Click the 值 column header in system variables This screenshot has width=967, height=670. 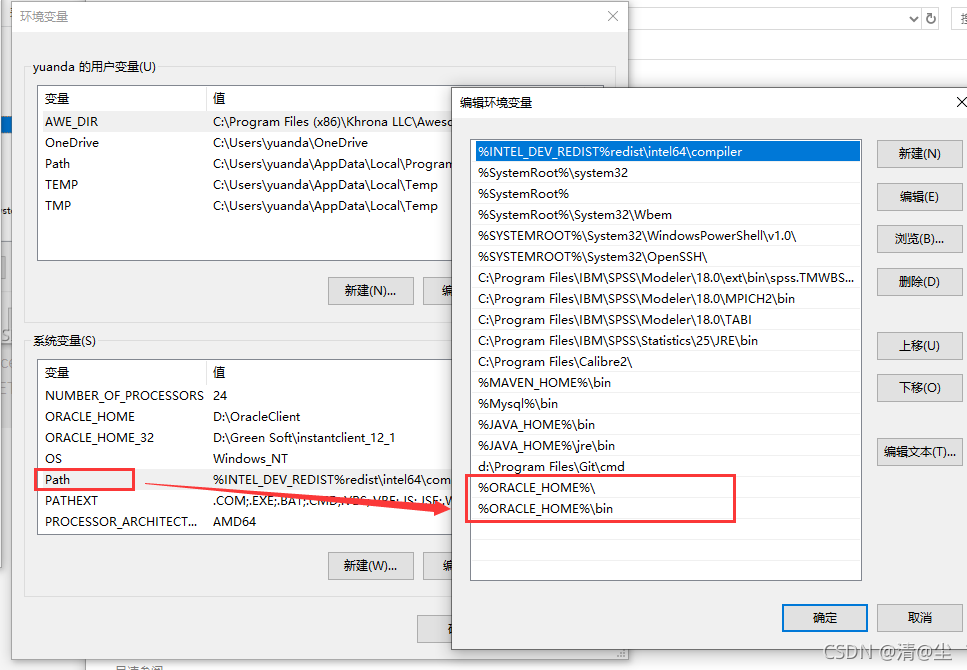click(x=329, y=373)
